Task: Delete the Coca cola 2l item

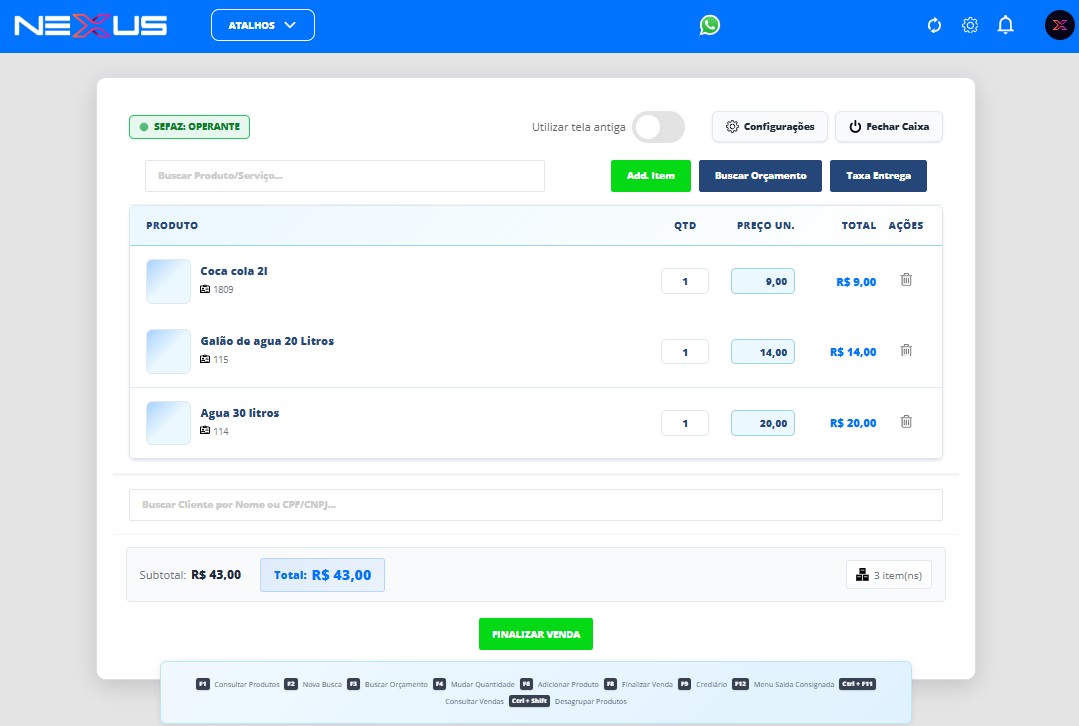Action: pyautogui.click(x=906, y=280)
